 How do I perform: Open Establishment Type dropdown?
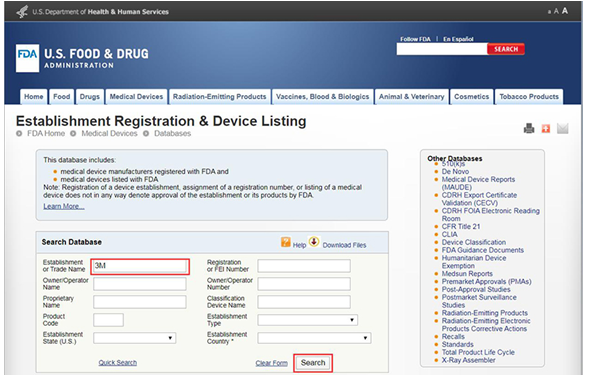(x=308, y=320)
